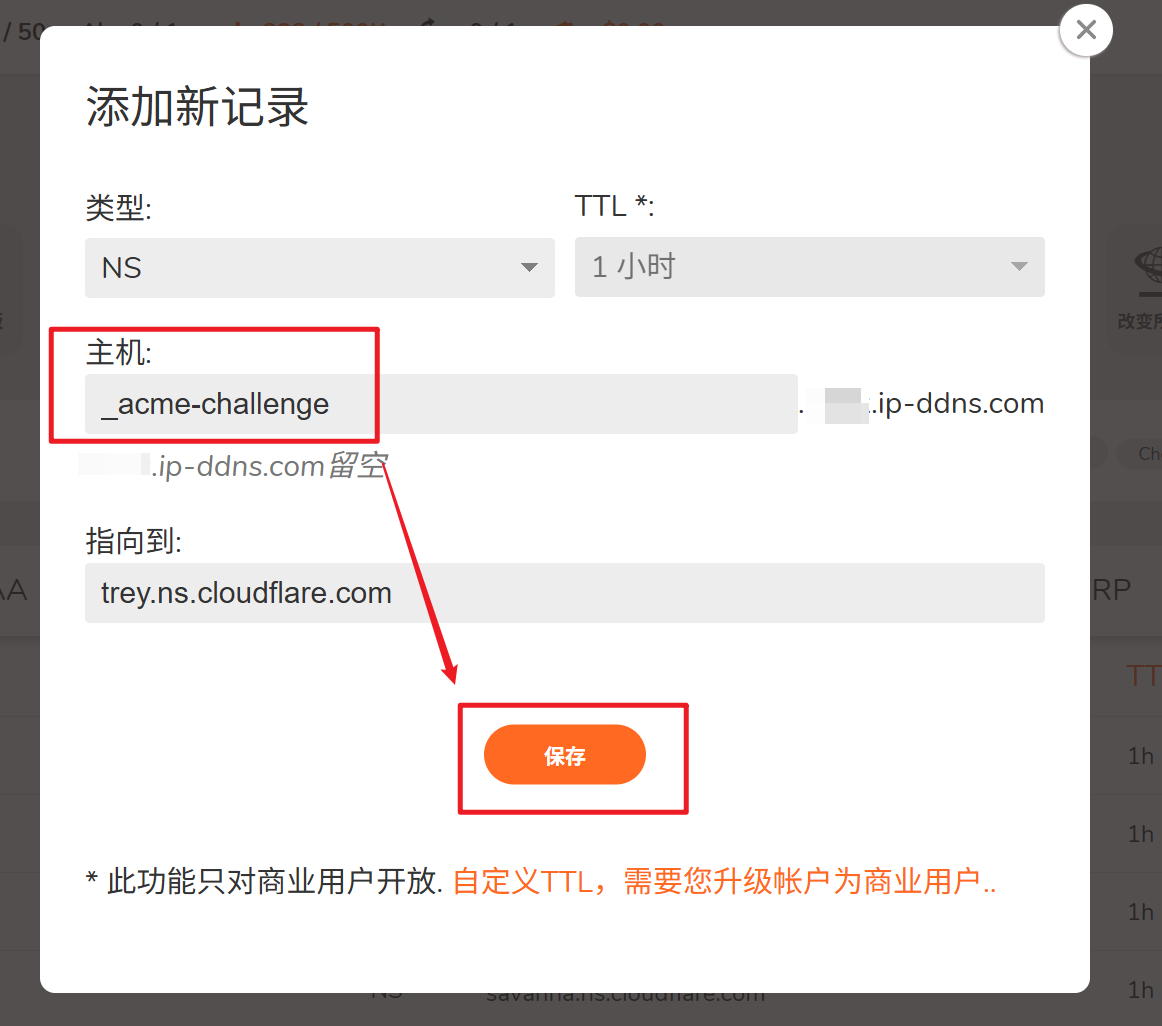
Task: Click the TTL column header in background table
Action: tap(1144, 676)
